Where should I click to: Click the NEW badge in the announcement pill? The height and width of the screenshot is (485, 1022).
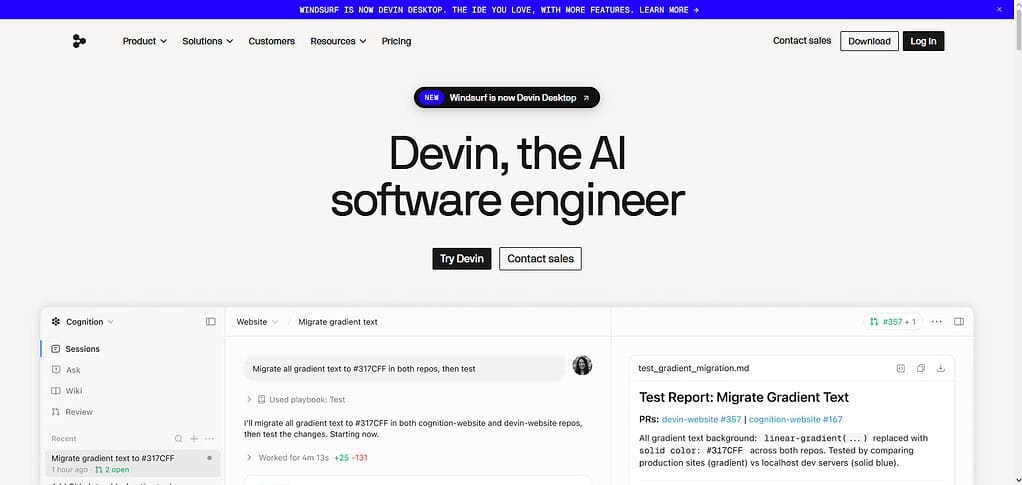(431, 98)
